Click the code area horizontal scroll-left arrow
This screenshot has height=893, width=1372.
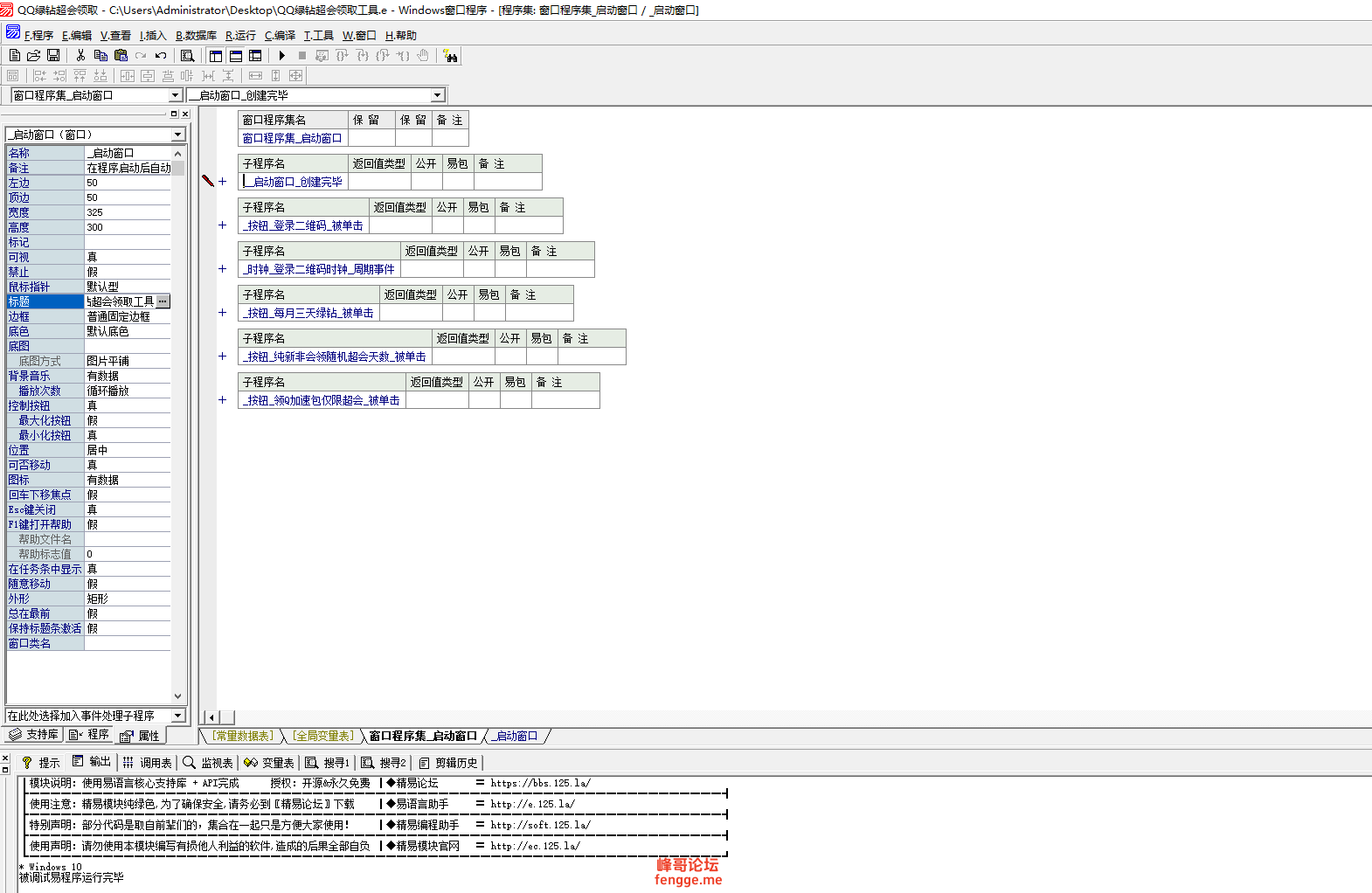[x=211, y=717]
